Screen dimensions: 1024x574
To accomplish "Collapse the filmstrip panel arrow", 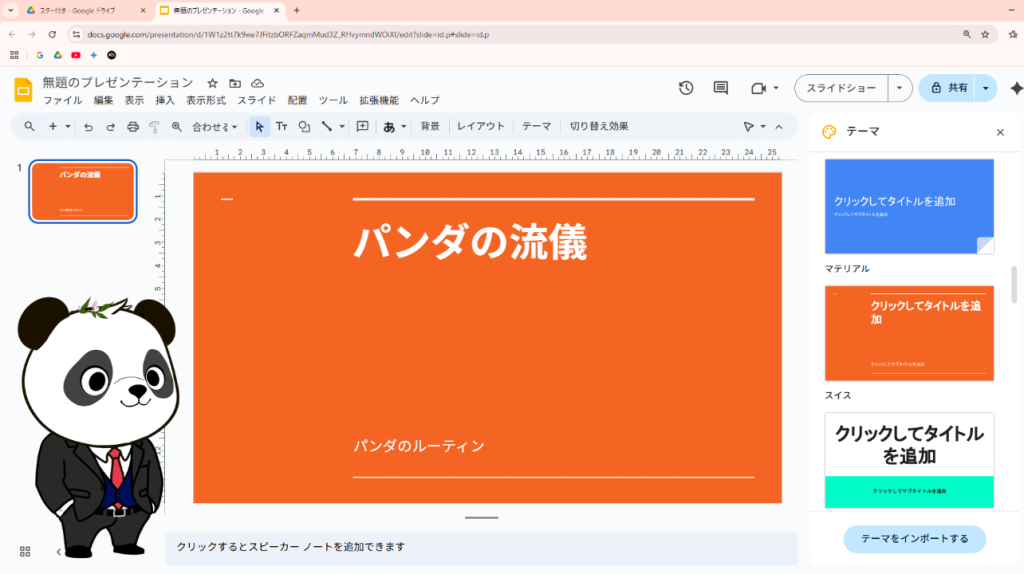I will click(59, 552).
